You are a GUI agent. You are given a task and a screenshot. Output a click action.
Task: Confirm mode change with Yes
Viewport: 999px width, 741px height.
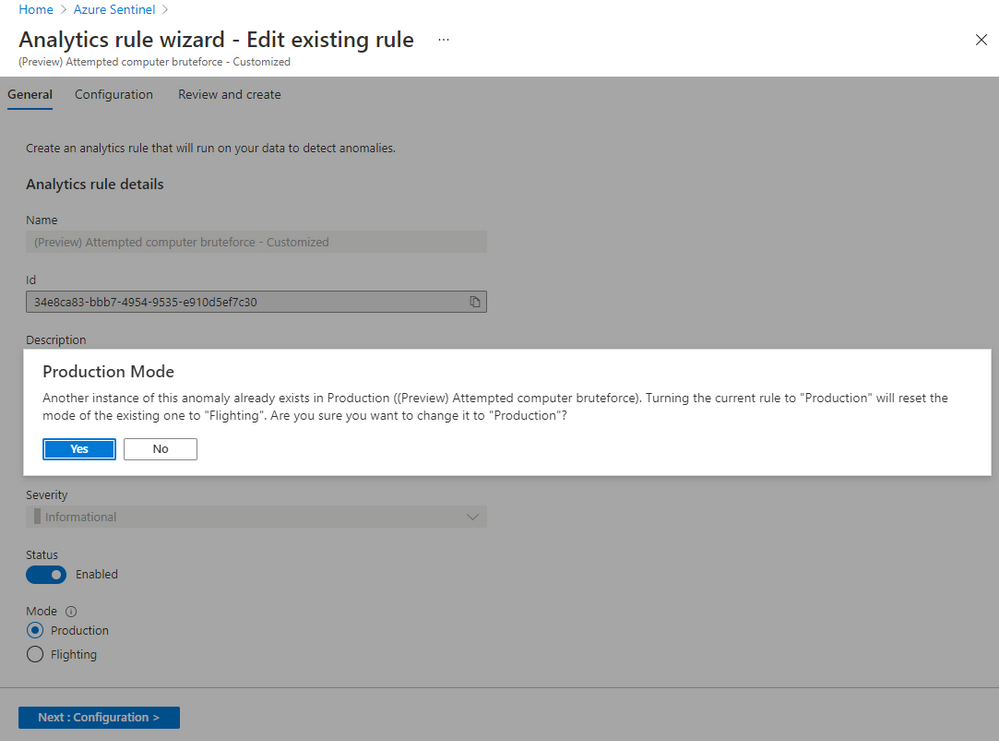coord(79,448)
